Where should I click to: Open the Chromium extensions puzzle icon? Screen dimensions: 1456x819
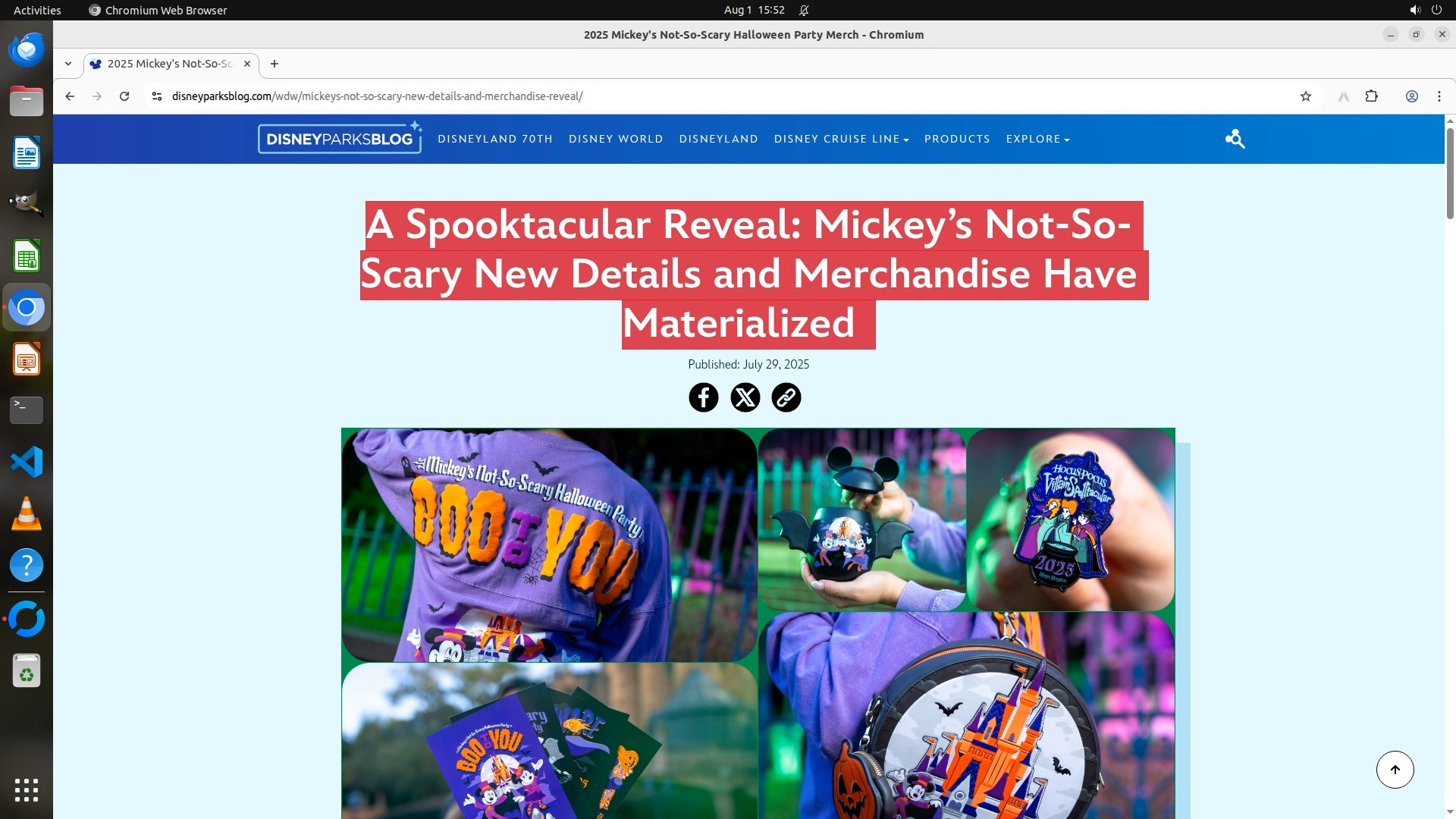point(1371,96)
